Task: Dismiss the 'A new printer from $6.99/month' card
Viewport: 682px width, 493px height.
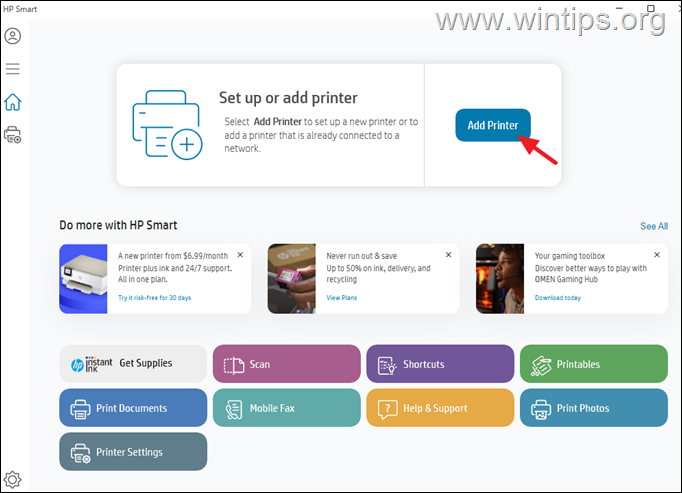Action: 240,255
